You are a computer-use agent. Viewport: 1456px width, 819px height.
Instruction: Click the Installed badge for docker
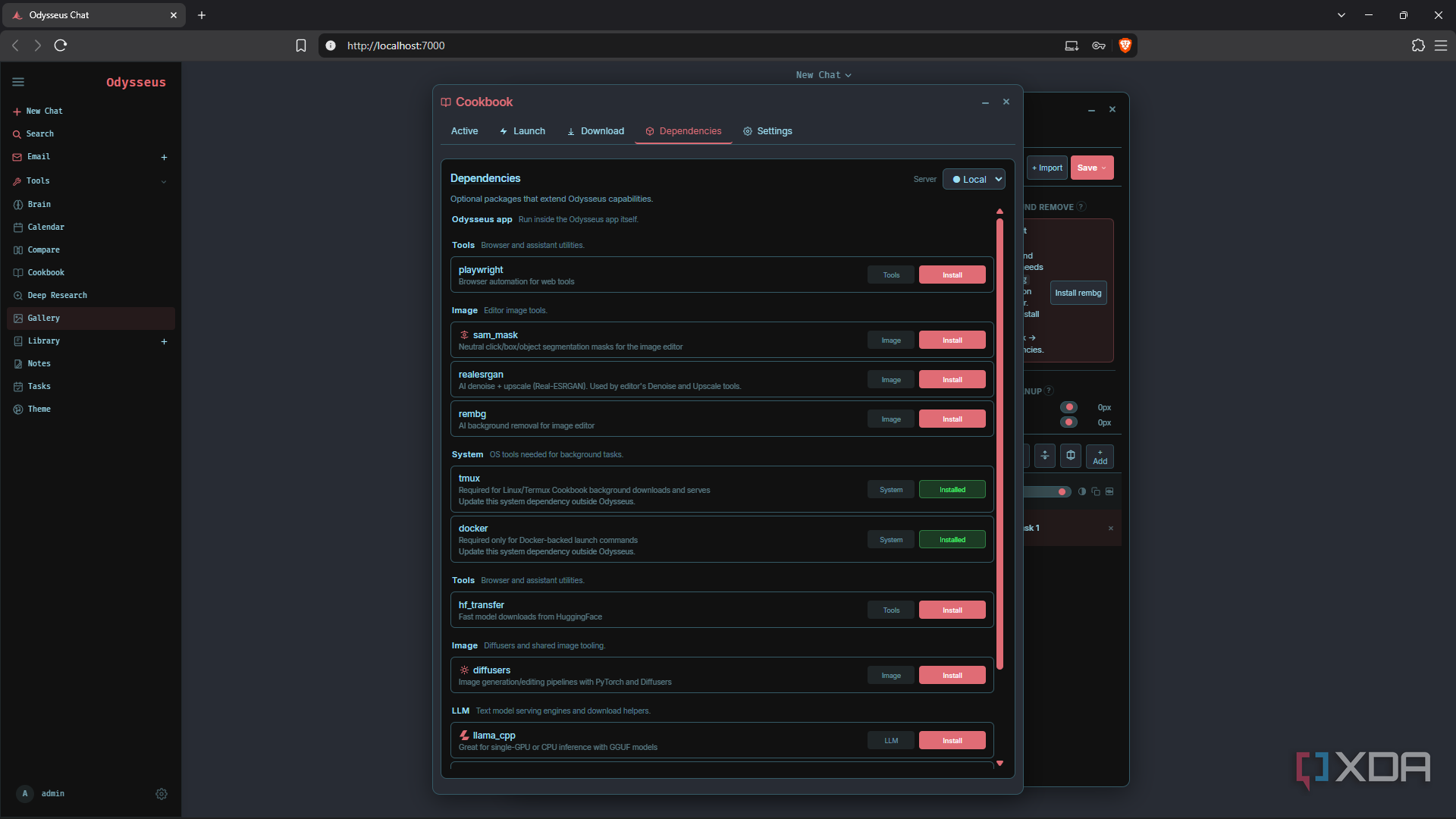952,540
